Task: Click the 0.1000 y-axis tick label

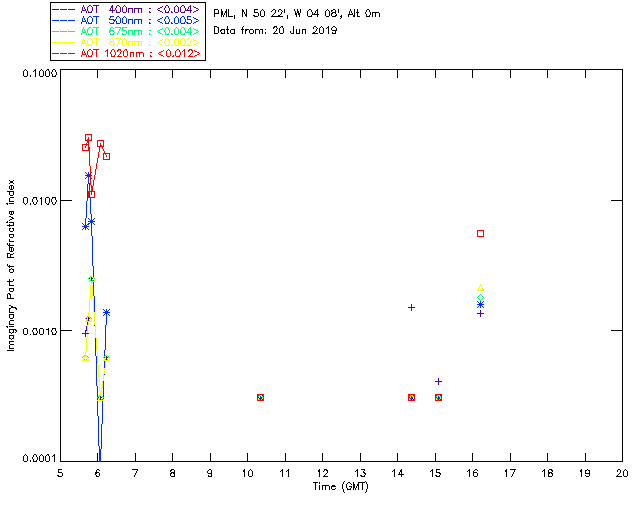Action: click(39, 73)
